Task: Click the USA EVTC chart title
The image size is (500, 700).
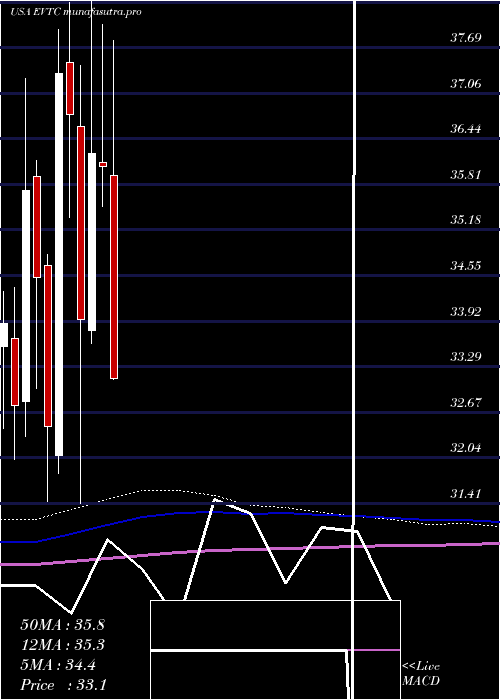Action: tap(76, 12)
